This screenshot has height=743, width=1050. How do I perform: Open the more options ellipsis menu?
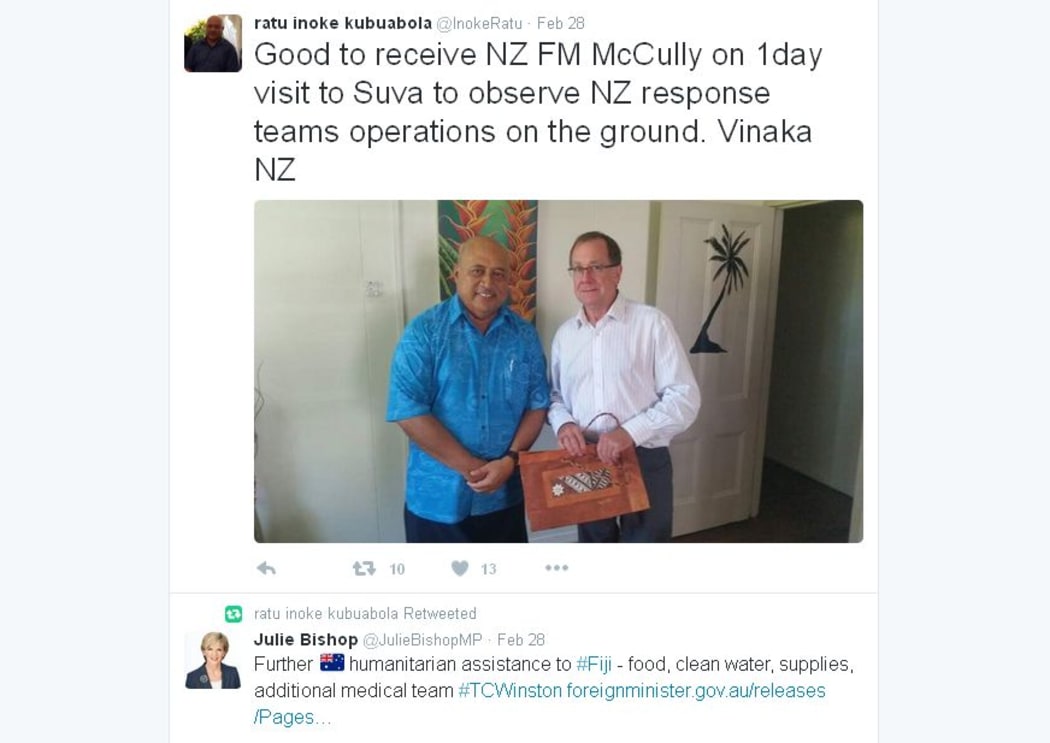[556, 568]
